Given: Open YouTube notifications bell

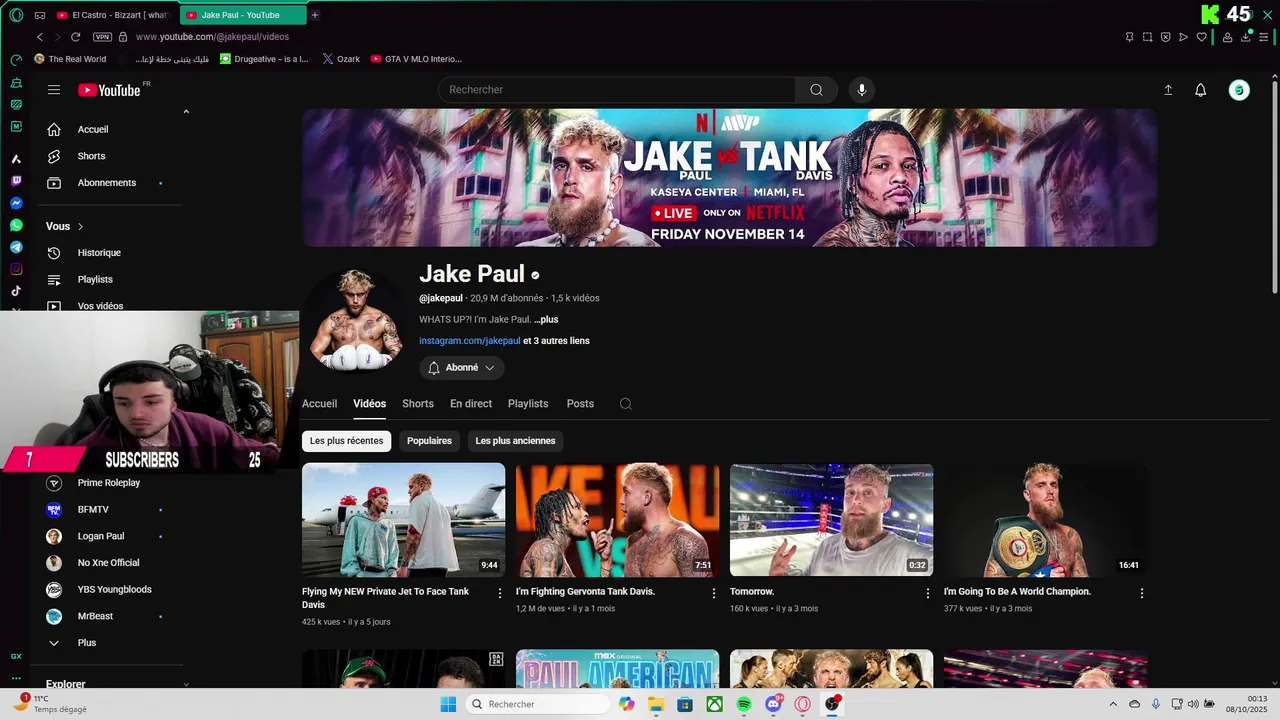Looking at the screenshot, I should point(1201,90).
